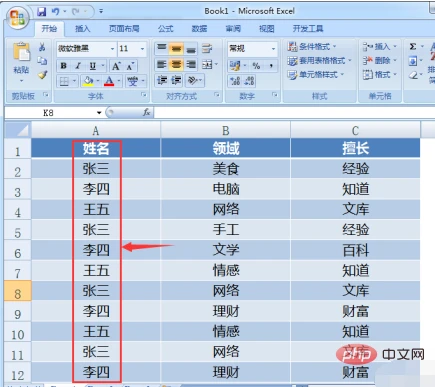Viewport: 435px width, 387px height.
Task: Toggle bold formatting
Action: point(63,66)
